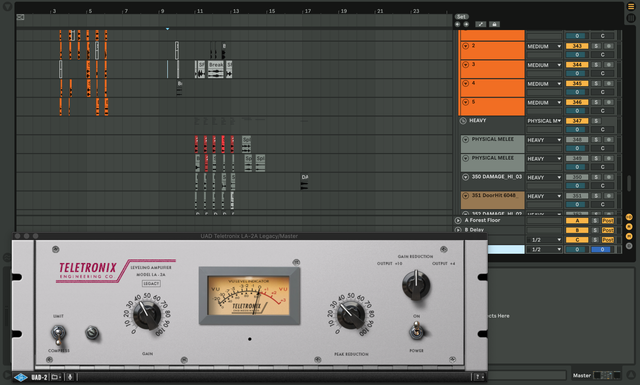Open the UAD-2 preset folder menu
640x385 pixels.
coord(56,377)
